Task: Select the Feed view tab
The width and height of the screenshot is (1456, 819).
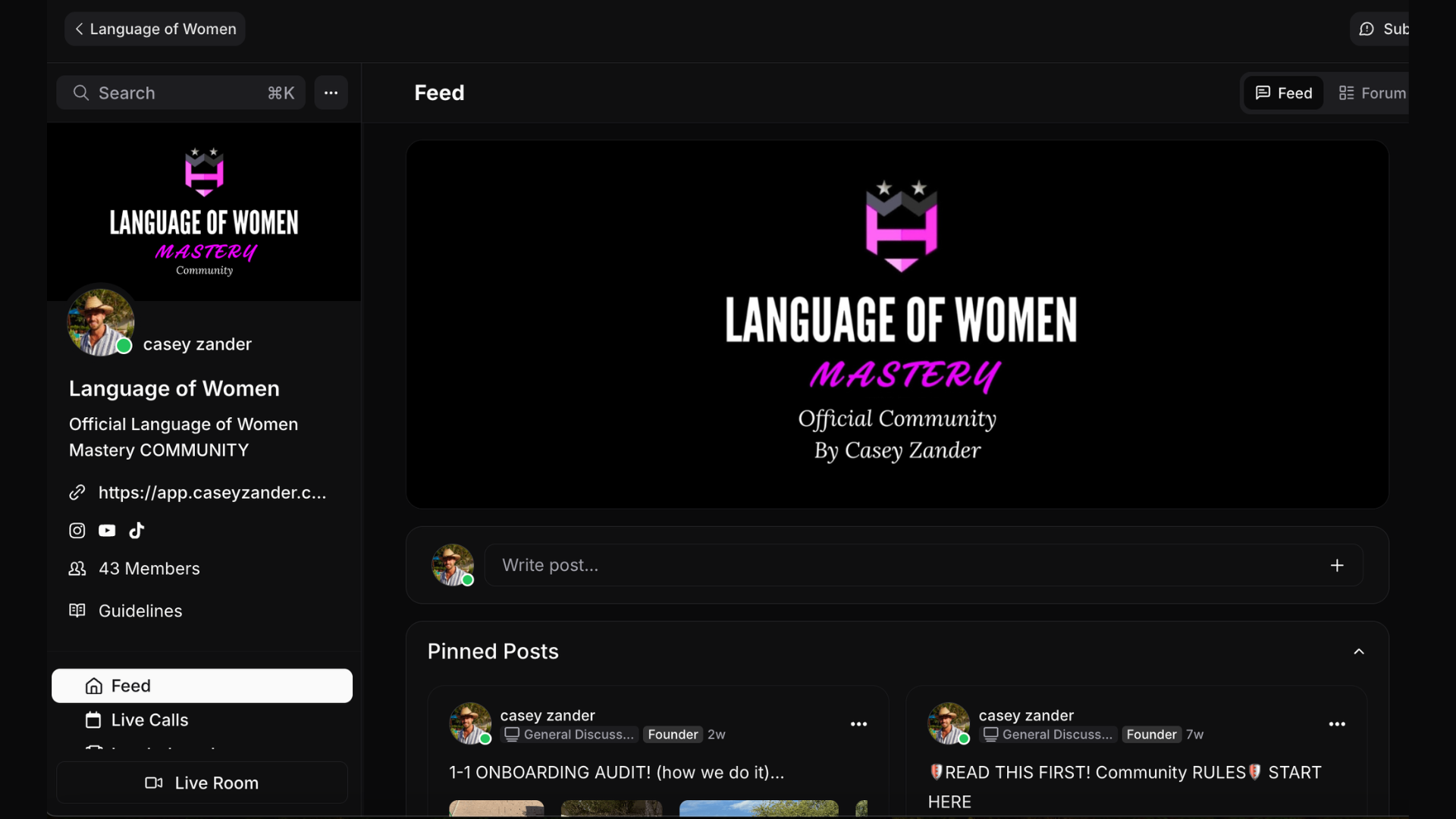Action: [1283, 93]
